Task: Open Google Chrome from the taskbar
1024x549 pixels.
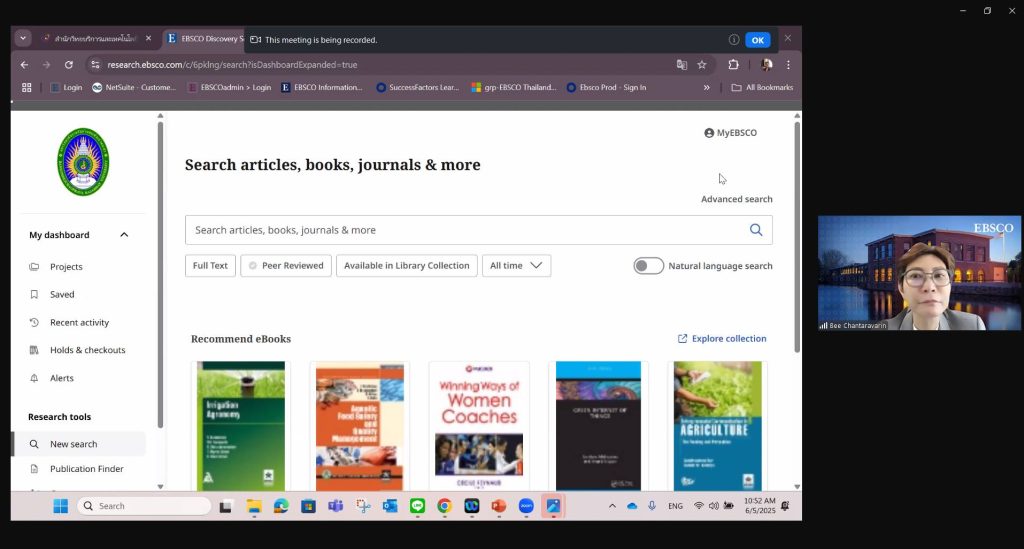Action: tap(444, 506)
